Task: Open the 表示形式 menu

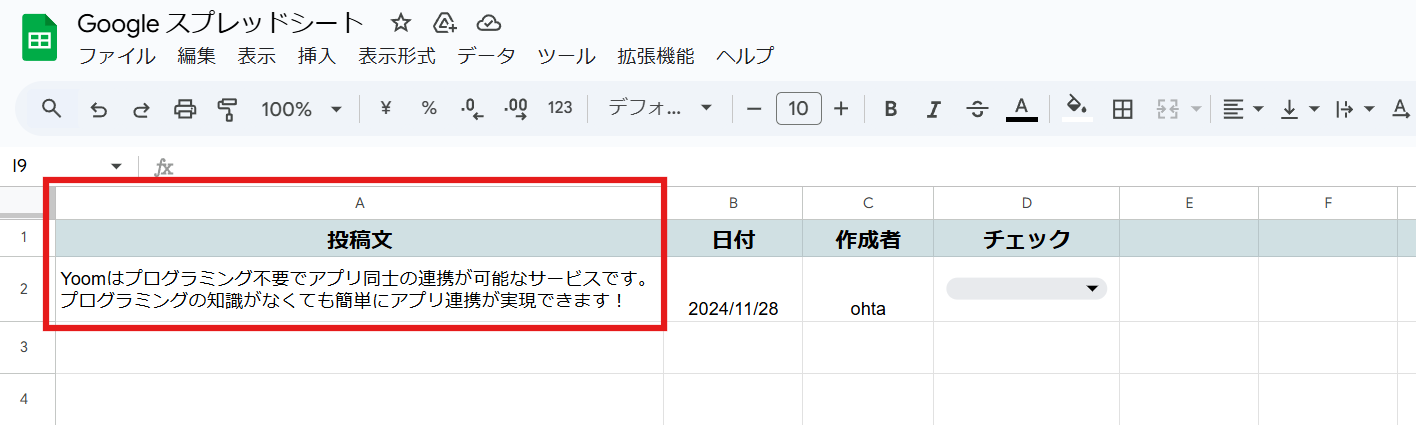Action: (397, 56)
